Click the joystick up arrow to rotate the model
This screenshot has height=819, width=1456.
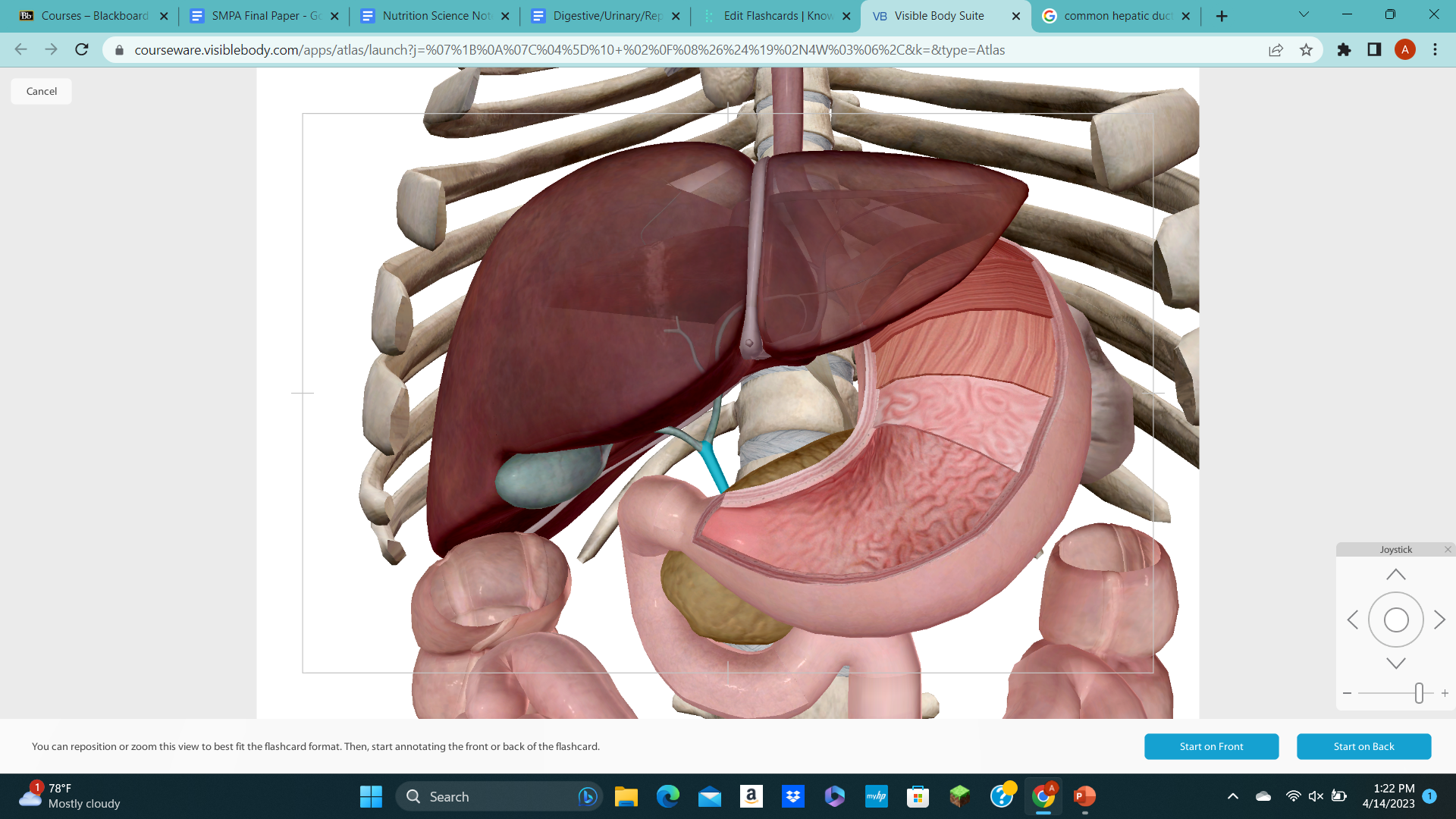click(1396, 573)
